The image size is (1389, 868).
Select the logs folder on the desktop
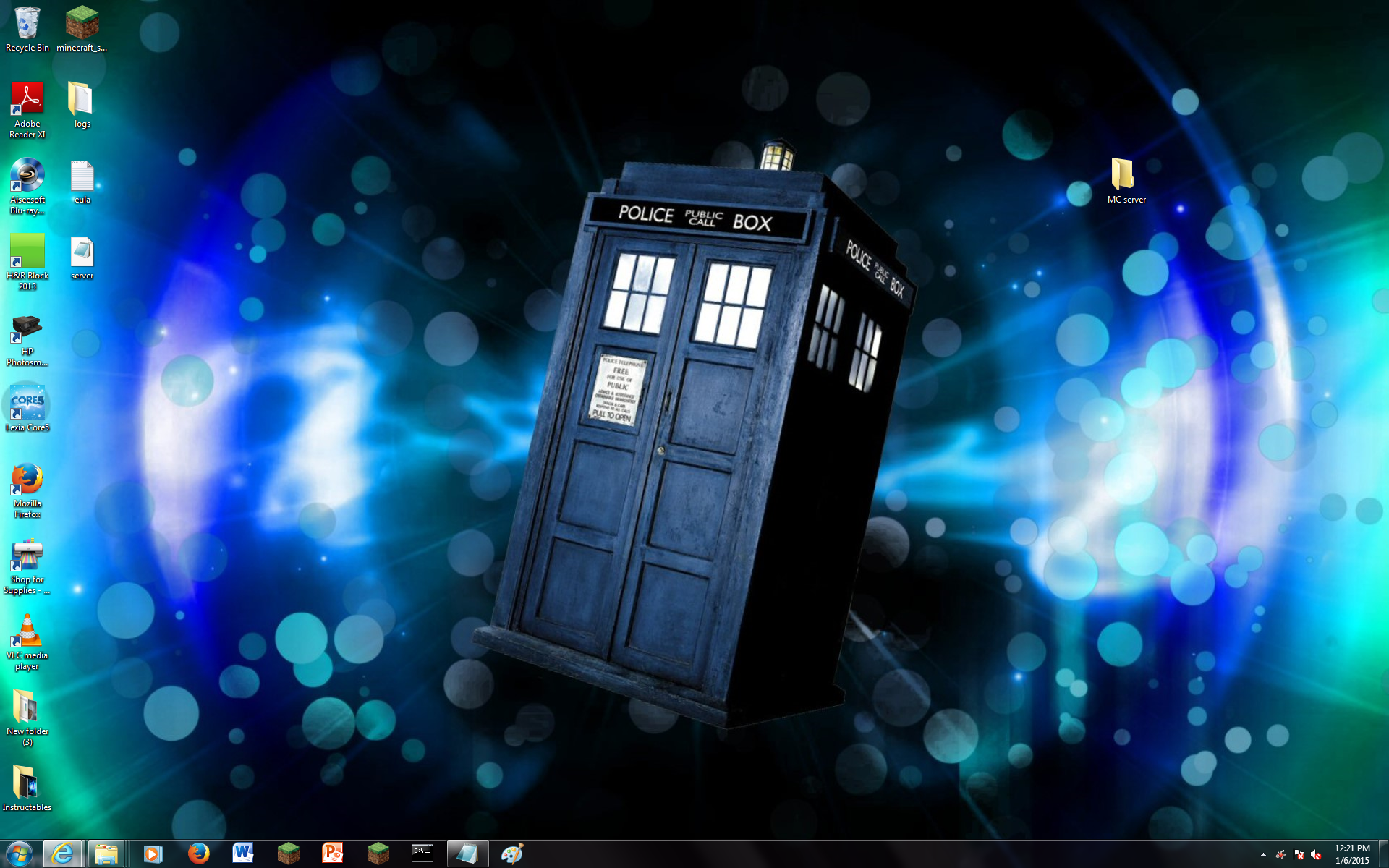click(x=82, y=105)
